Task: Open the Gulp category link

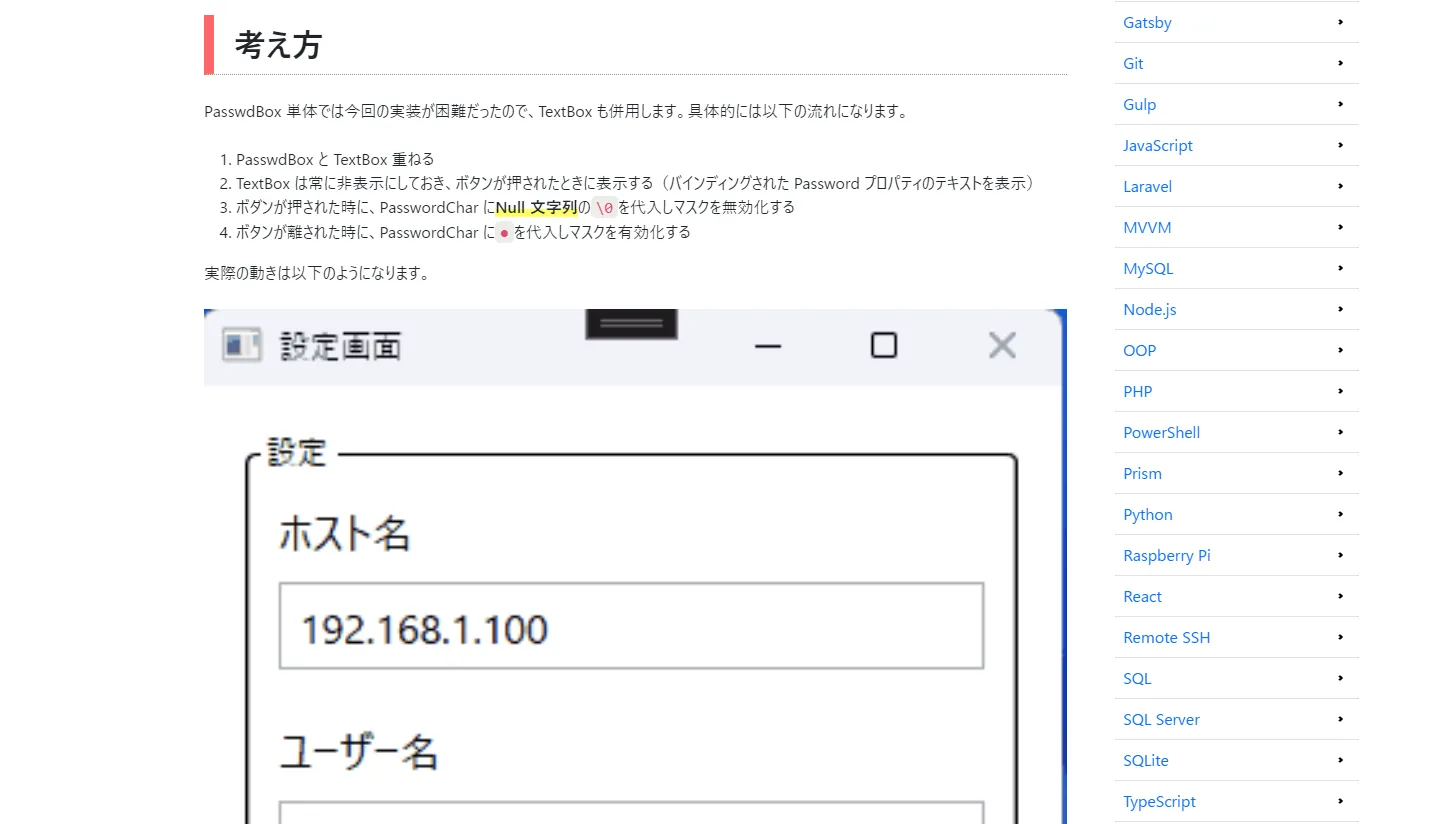Action: pyautogui.click(x=1139, y=104)
